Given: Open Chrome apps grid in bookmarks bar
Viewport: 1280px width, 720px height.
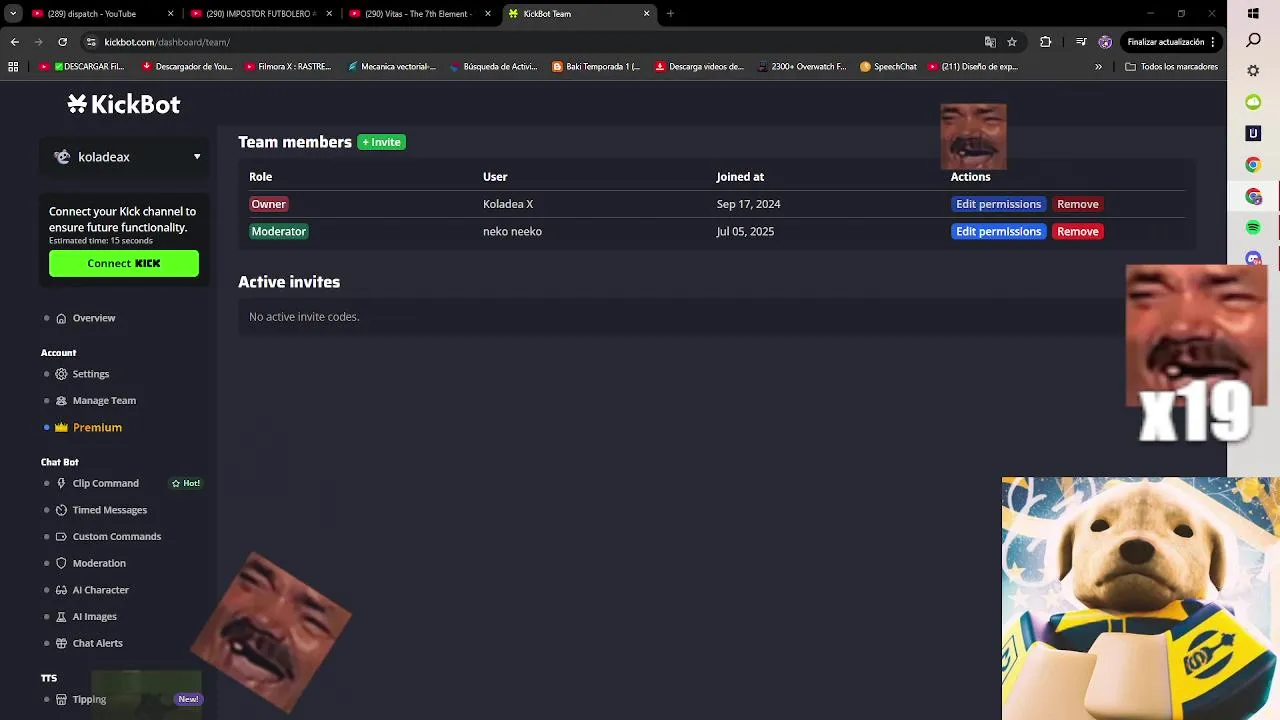Looking at the screenshot, I should point(13,67).
